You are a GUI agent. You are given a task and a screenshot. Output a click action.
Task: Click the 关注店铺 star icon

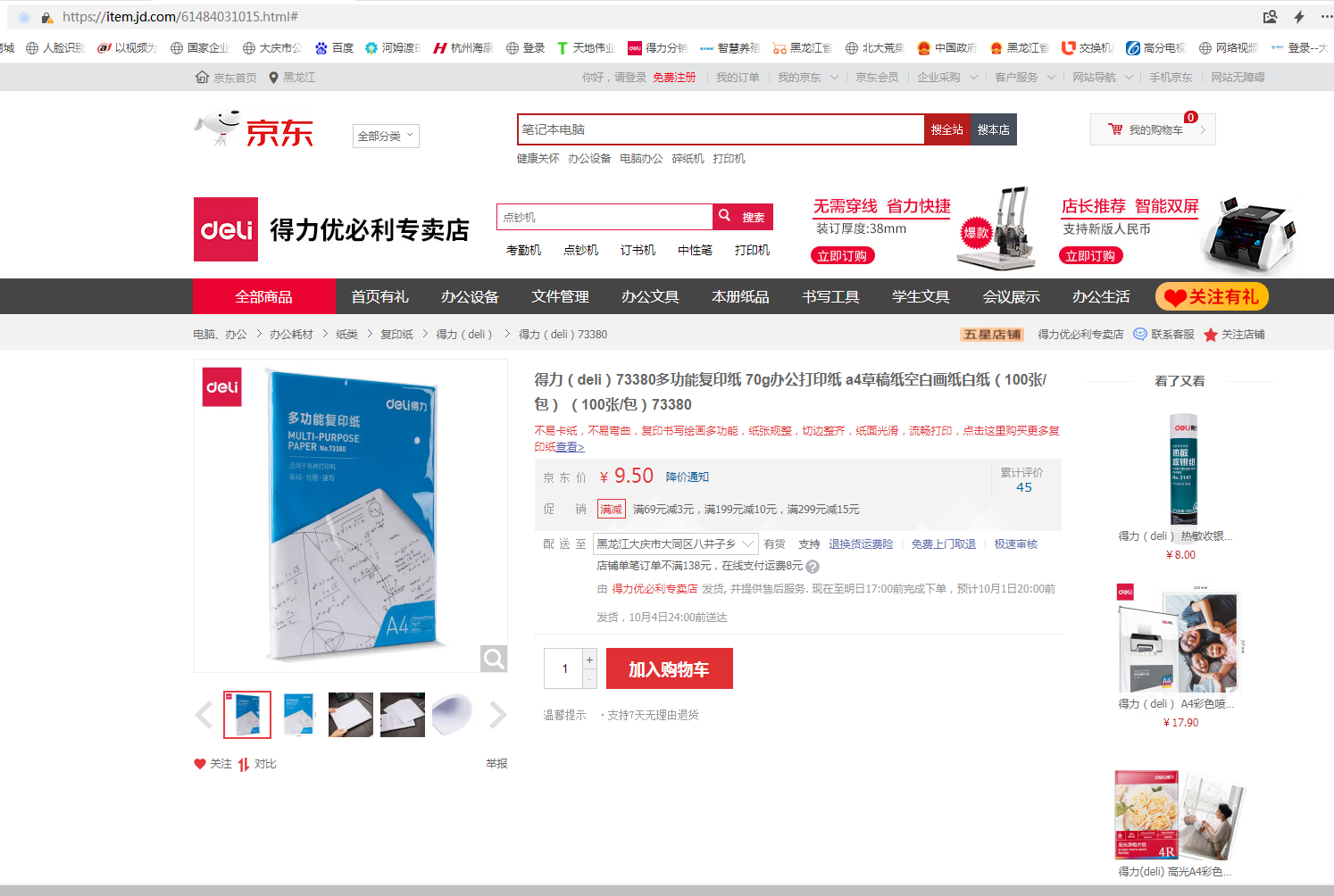tap(1211, 335)
